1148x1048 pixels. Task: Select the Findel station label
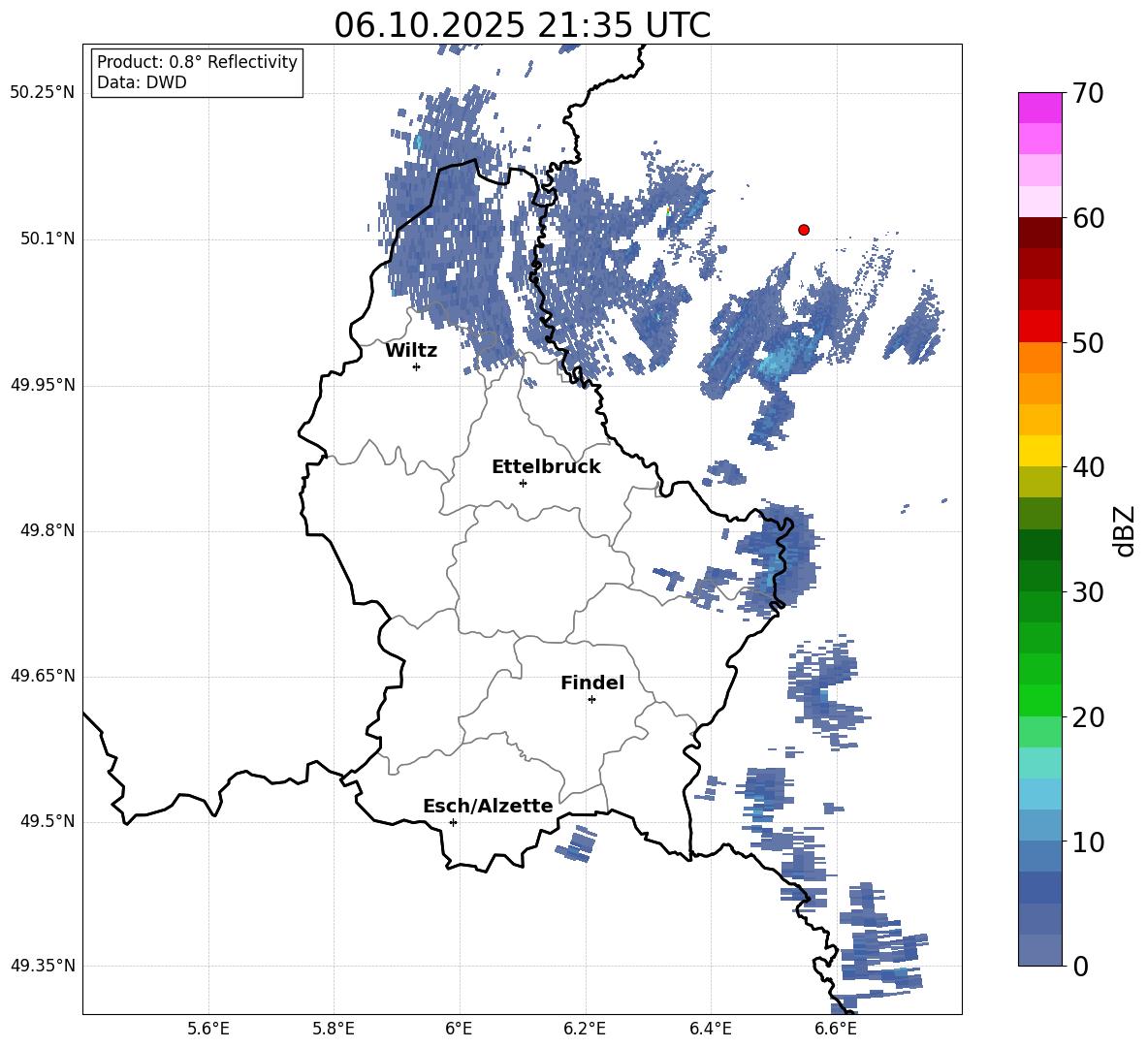(x=592, y=683)
